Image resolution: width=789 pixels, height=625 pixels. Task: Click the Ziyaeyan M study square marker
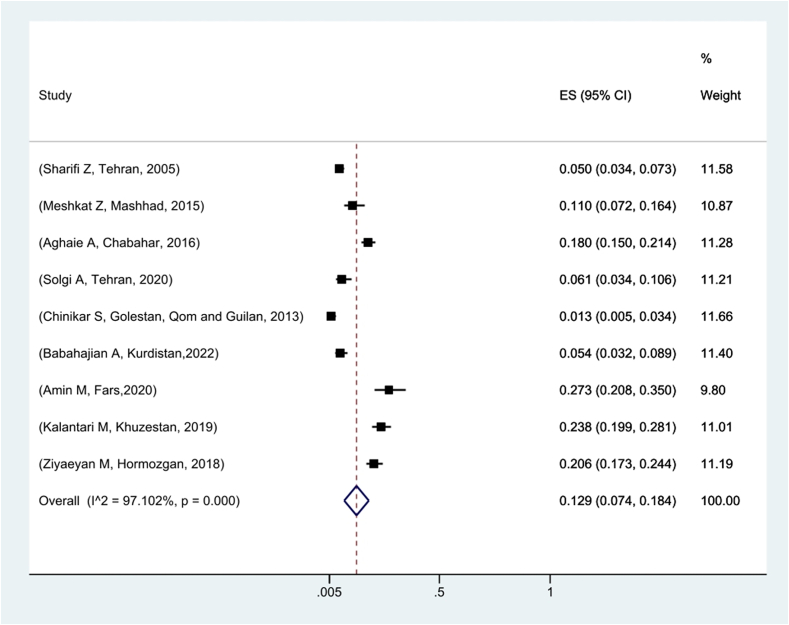(373, 463)
